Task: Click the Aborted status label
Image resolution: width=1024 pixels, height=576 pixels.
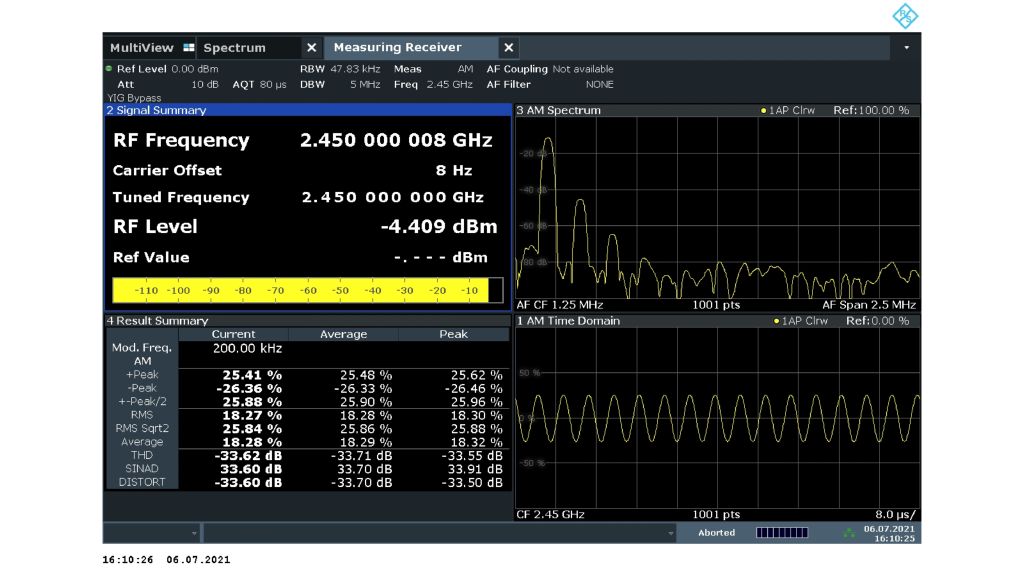Action: pyautogui.click(x=716, y=533)
